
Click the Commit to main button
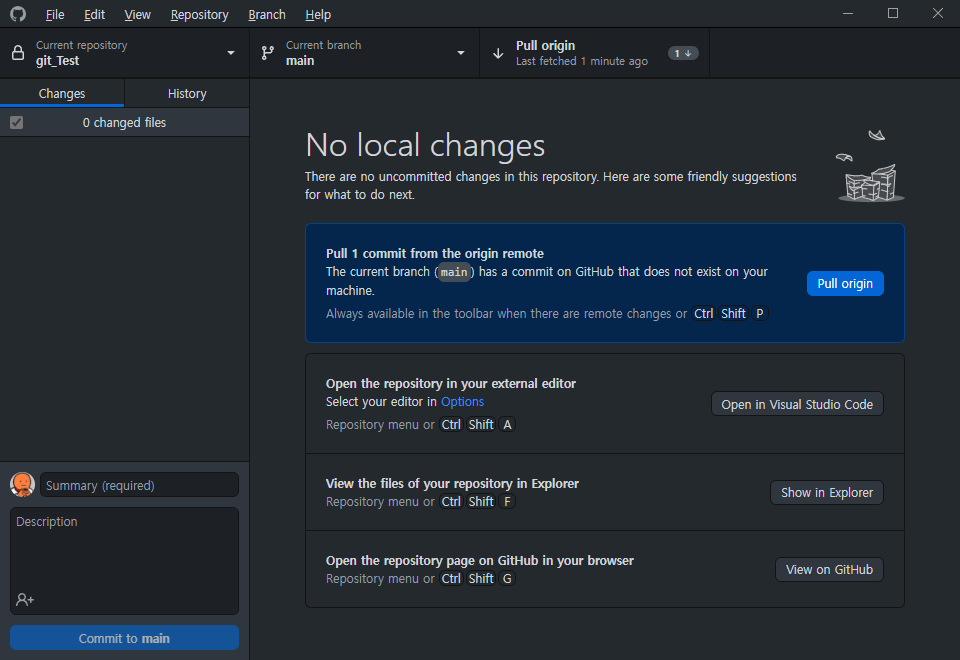pos(124,638)
